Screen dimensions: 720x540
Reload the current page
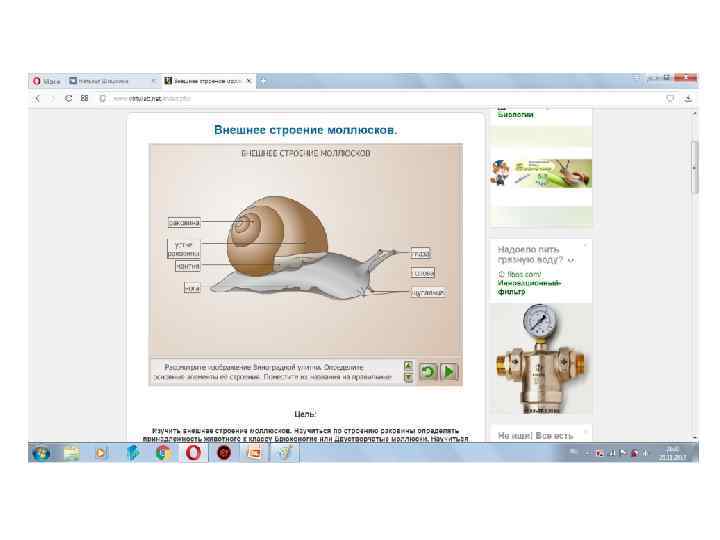[68, 98]
